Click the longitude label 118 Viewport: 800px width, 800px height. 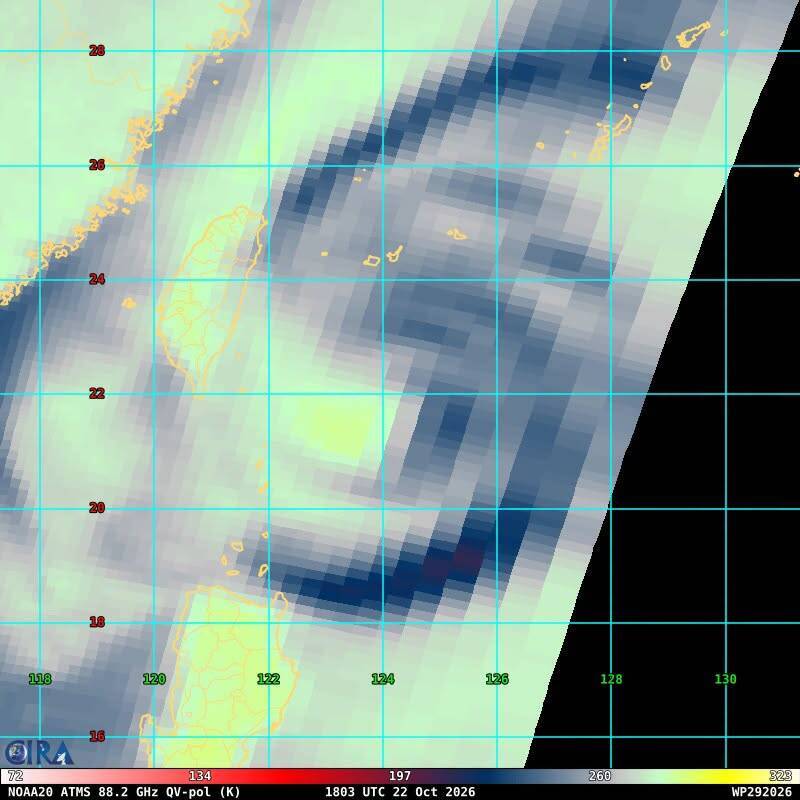click(x=40, y=679)
